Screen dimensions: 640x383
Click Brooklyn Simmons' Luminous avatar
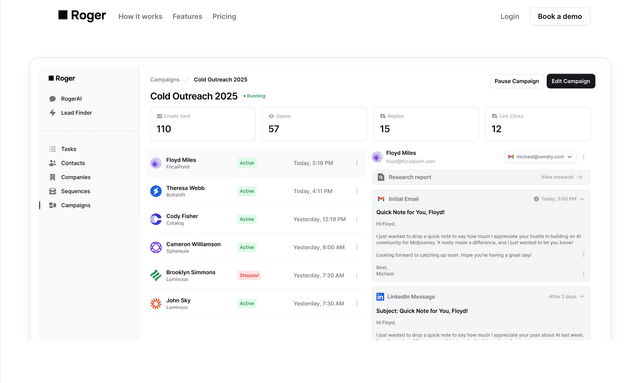pyautogui.click(x=156, y=275)
